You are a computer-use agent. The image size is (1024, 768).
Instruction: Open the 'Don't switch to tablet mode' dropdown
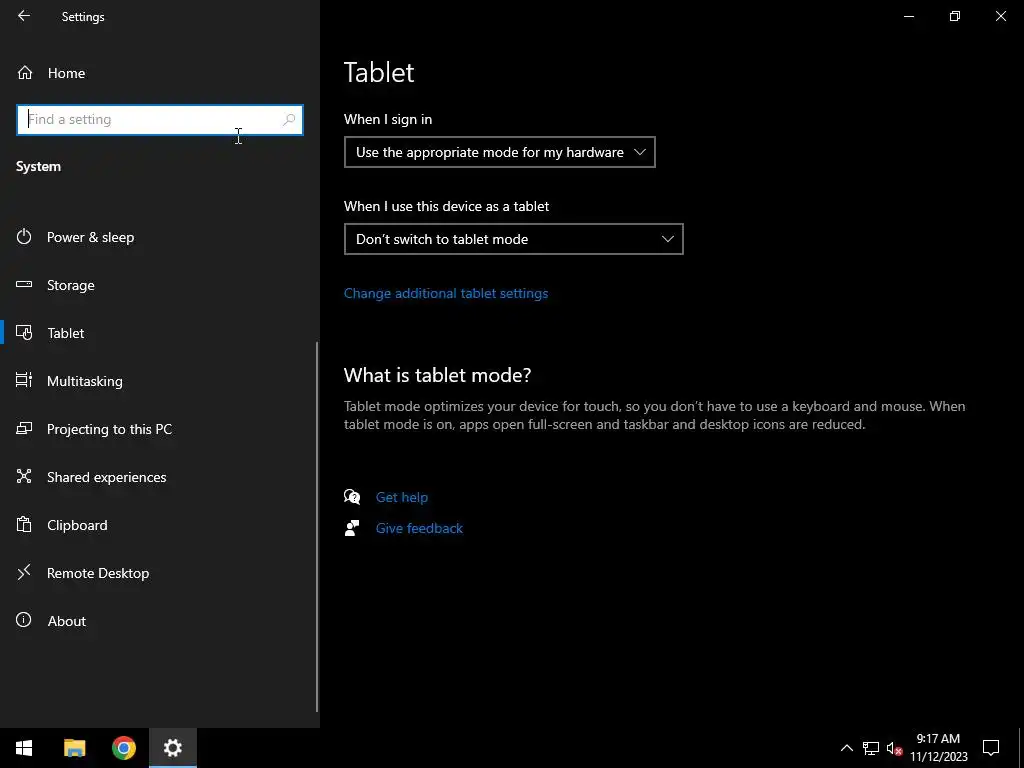point(513,239)
